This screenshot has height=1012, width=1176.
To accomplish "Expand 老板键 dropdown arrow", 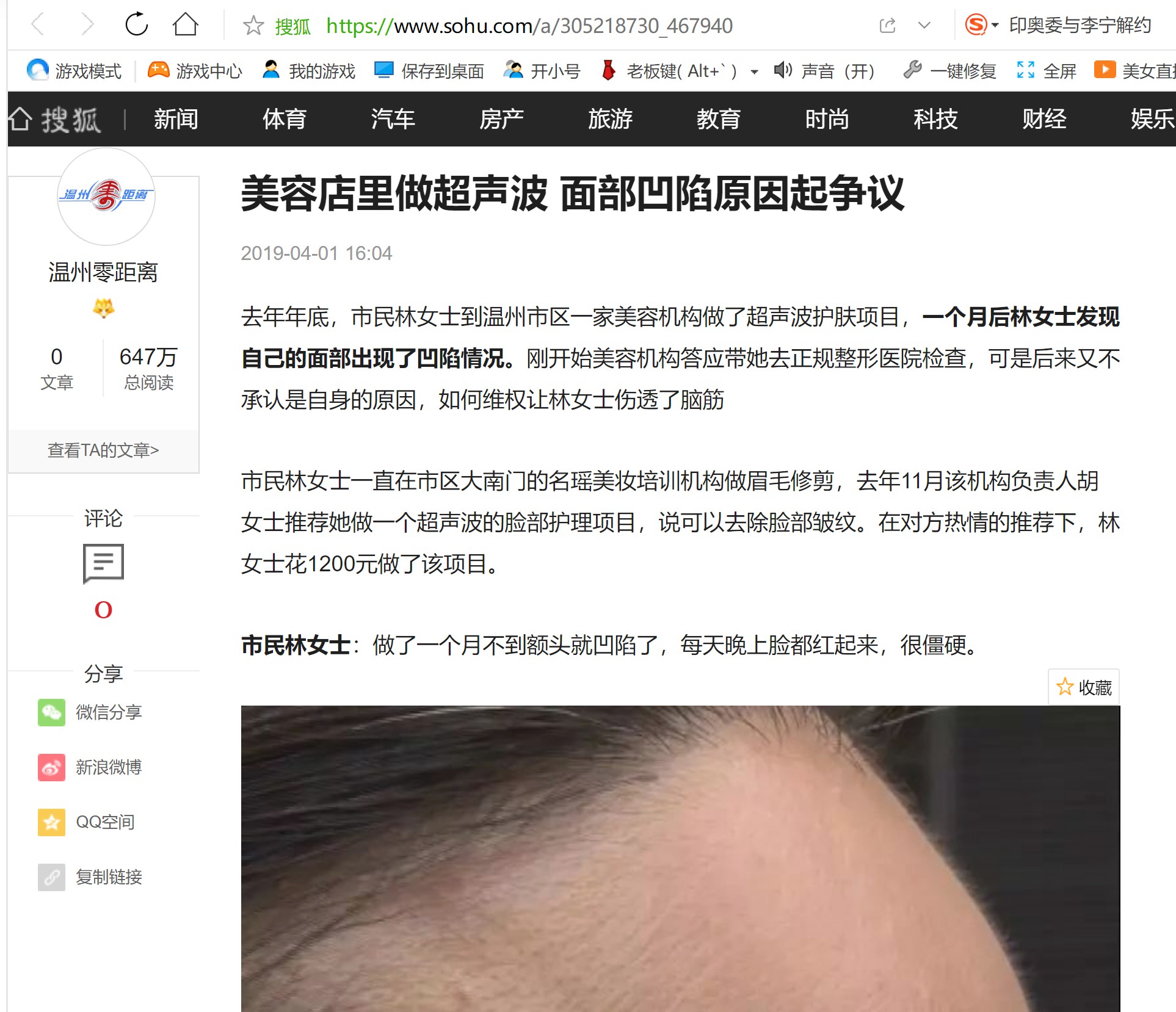I will (754, 72).
